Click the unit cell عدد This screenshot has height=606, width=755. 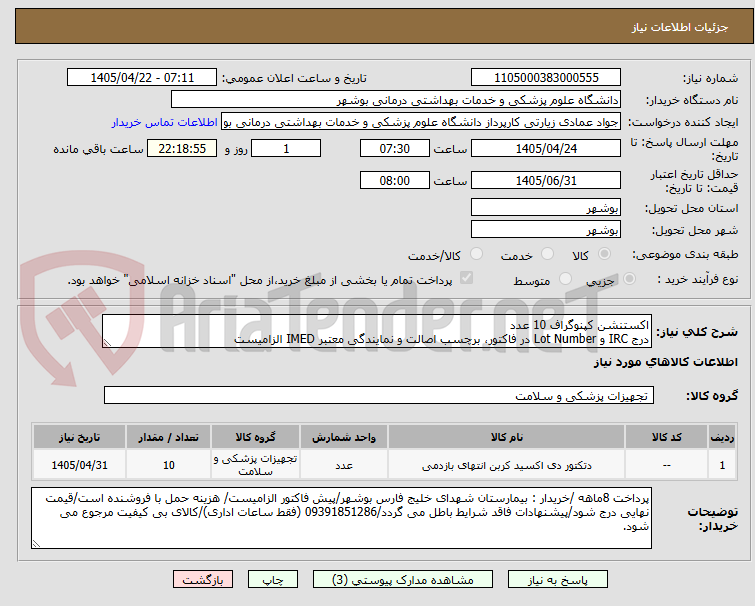coord(344,465)
